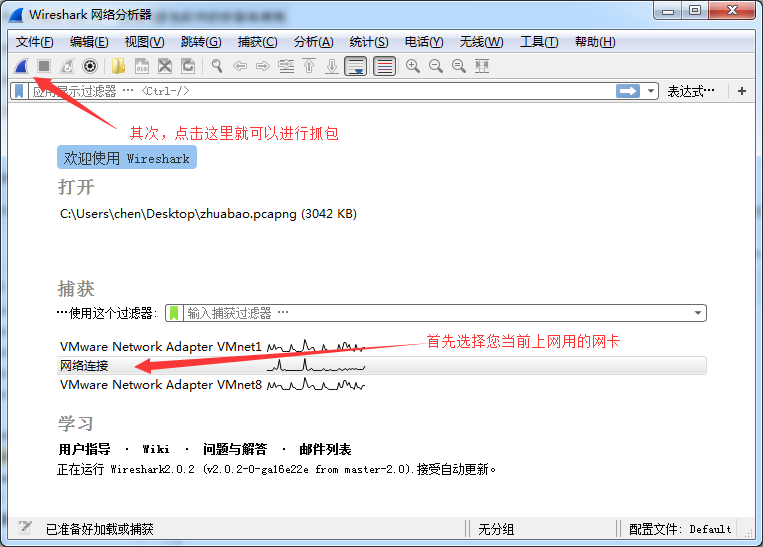Save the capture file
763x547 pixels.
tap(142, 66)
